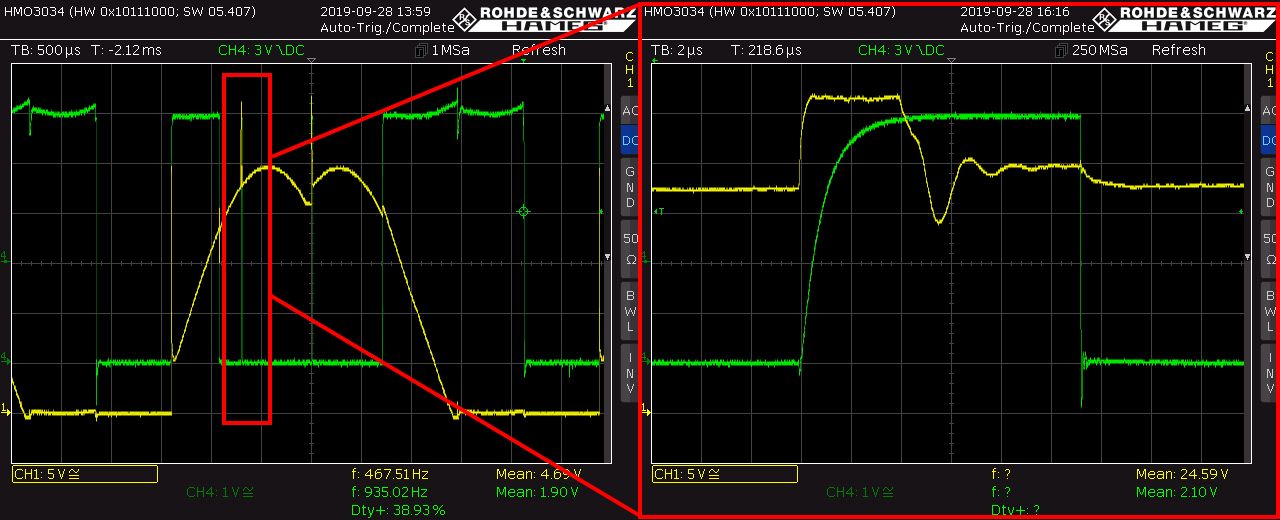This screenshot has width=1280, height=520.
Task: Toggle 50 Ω termination in left scope
Action: [x=629, y=249]
